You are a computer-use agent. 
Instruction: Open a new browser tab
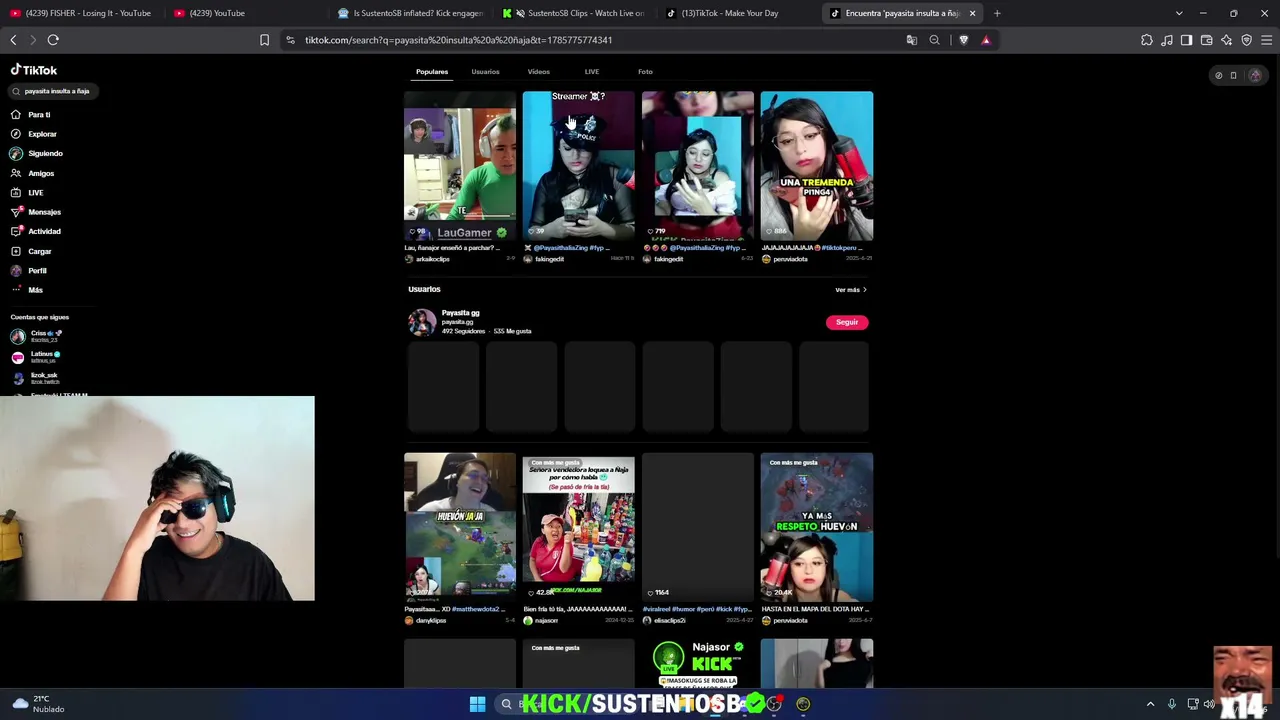coord(997,13)
